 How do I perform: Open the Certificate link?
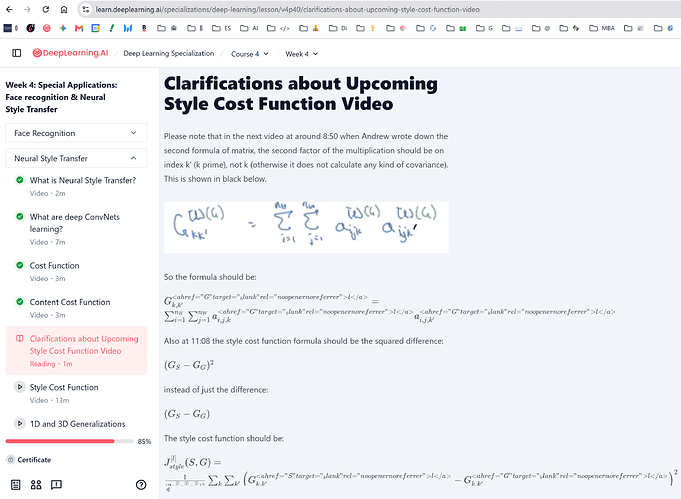34,459
